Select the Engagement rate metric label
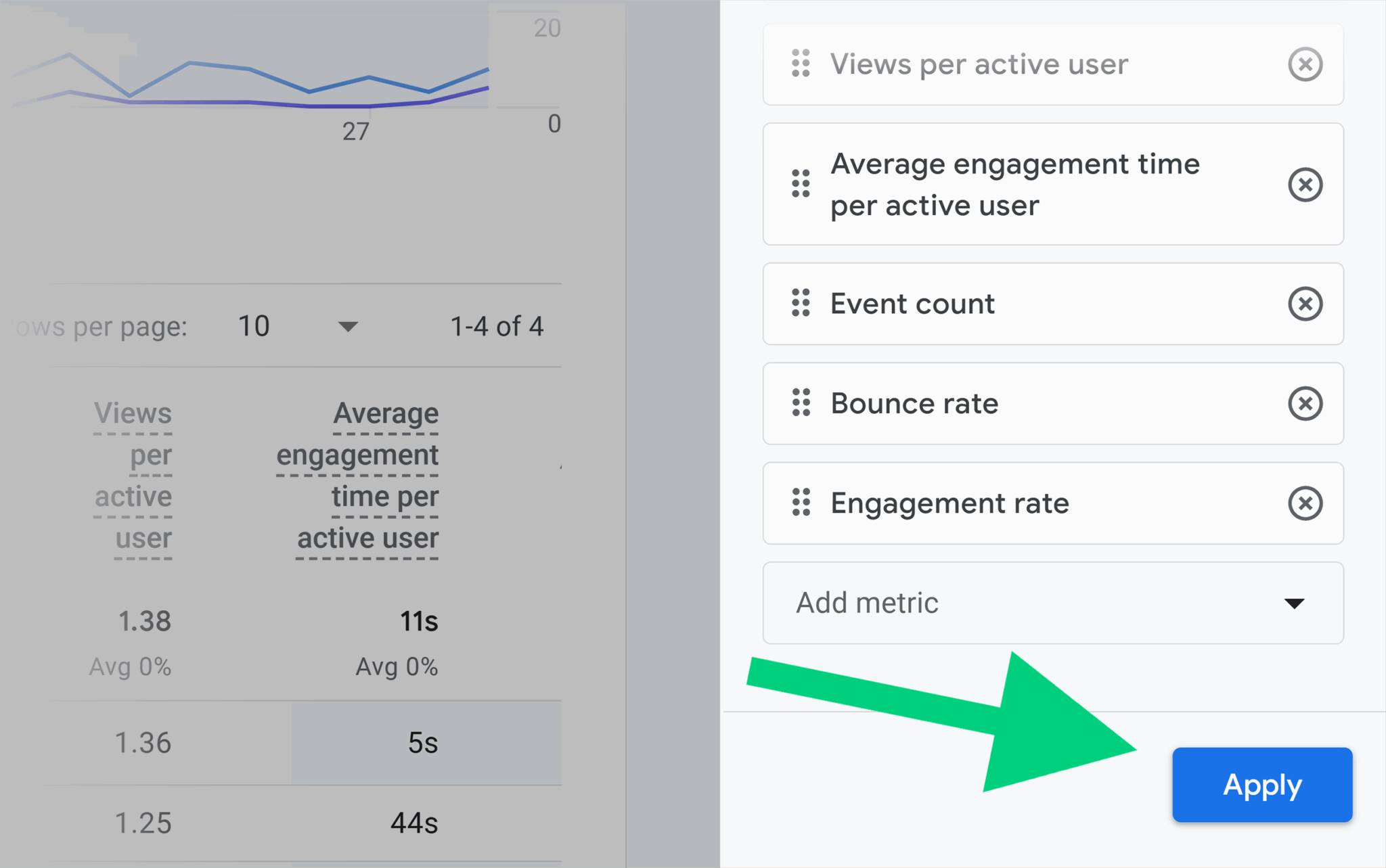Viewport: 1386px width, 868px height. click(x=949, y=504)
